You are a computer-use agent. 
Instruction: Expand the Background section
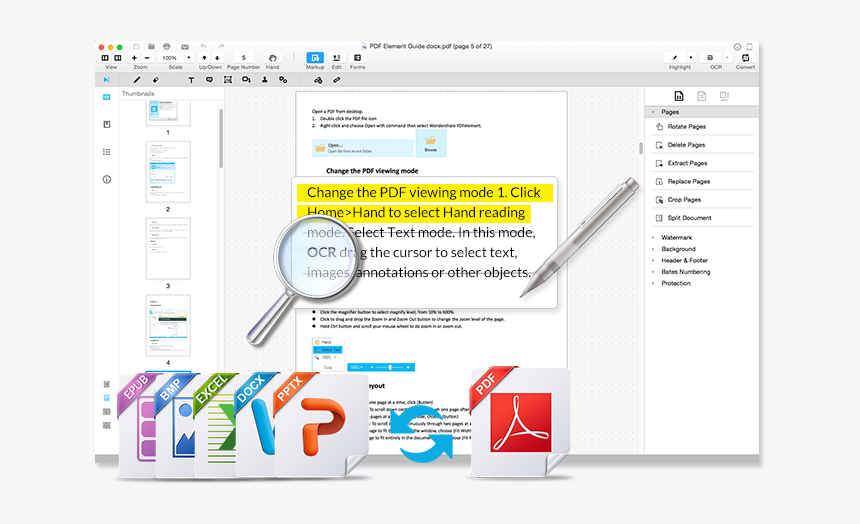pyautogui.click(x=653, y=249)
